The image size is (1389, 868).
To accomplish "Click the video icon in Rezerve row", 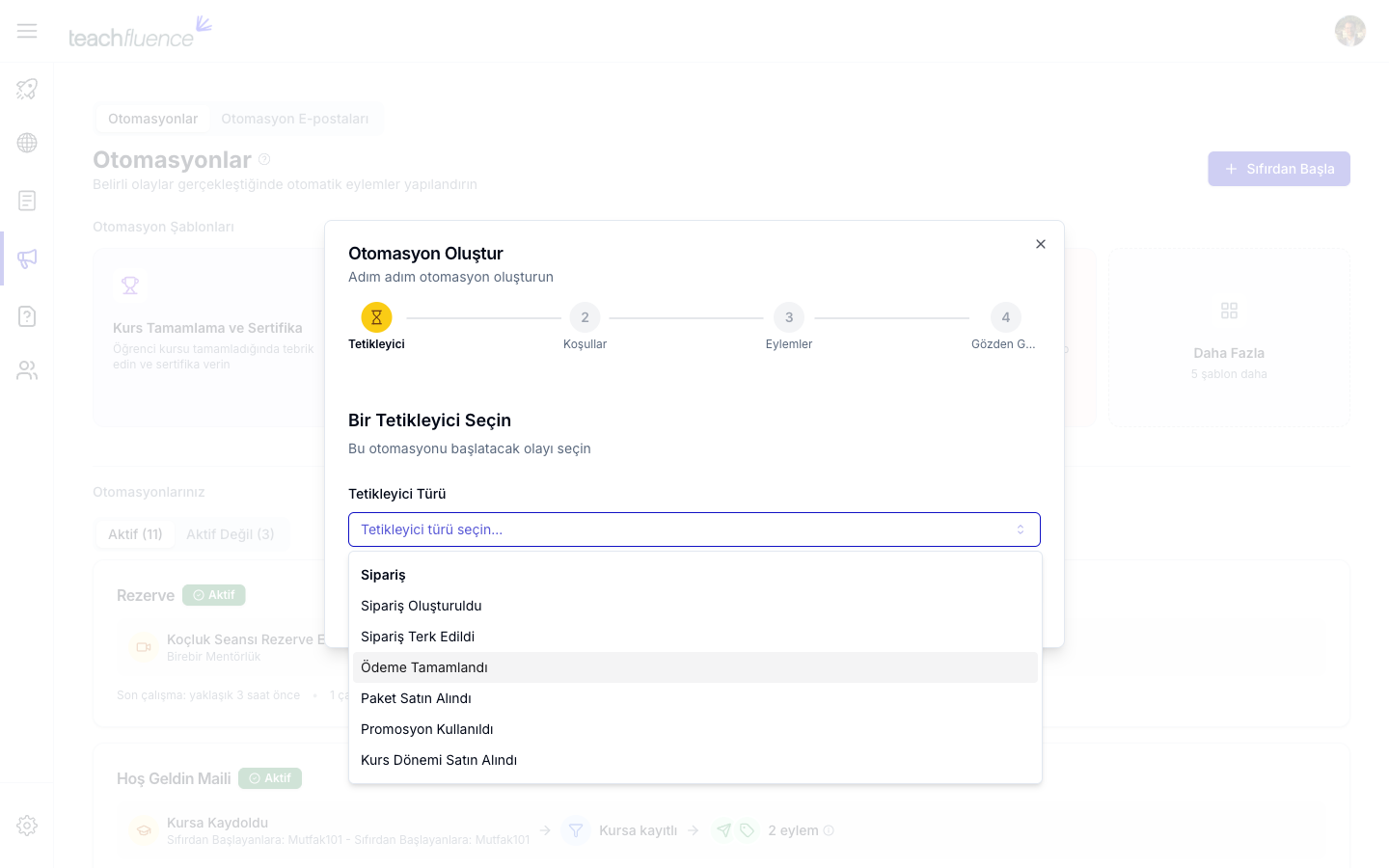I will 144,647.
